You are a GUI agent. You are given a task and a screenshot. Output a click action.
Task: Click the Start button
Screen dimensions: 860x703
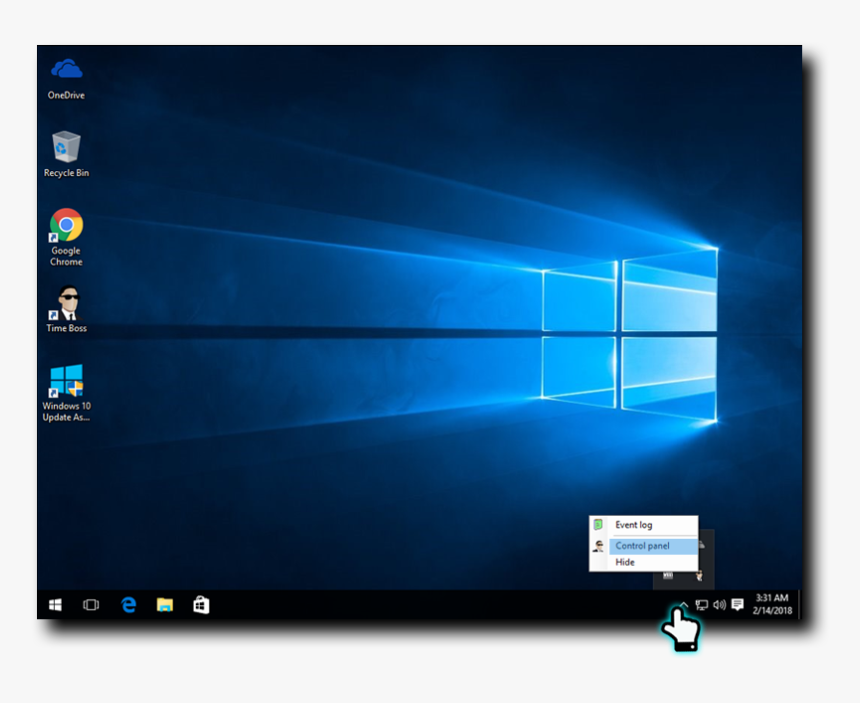[x=54, y=605]
